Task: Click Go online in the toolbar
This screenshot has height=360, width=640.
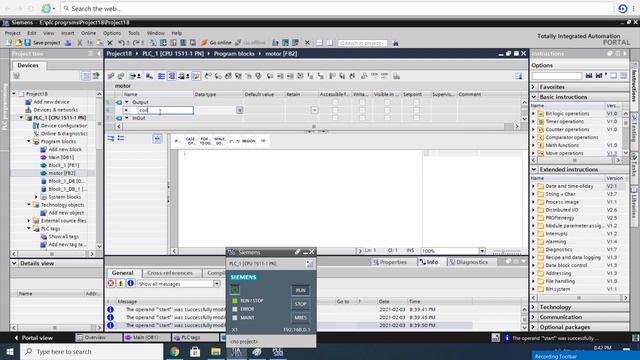Action: coord(216,42)
